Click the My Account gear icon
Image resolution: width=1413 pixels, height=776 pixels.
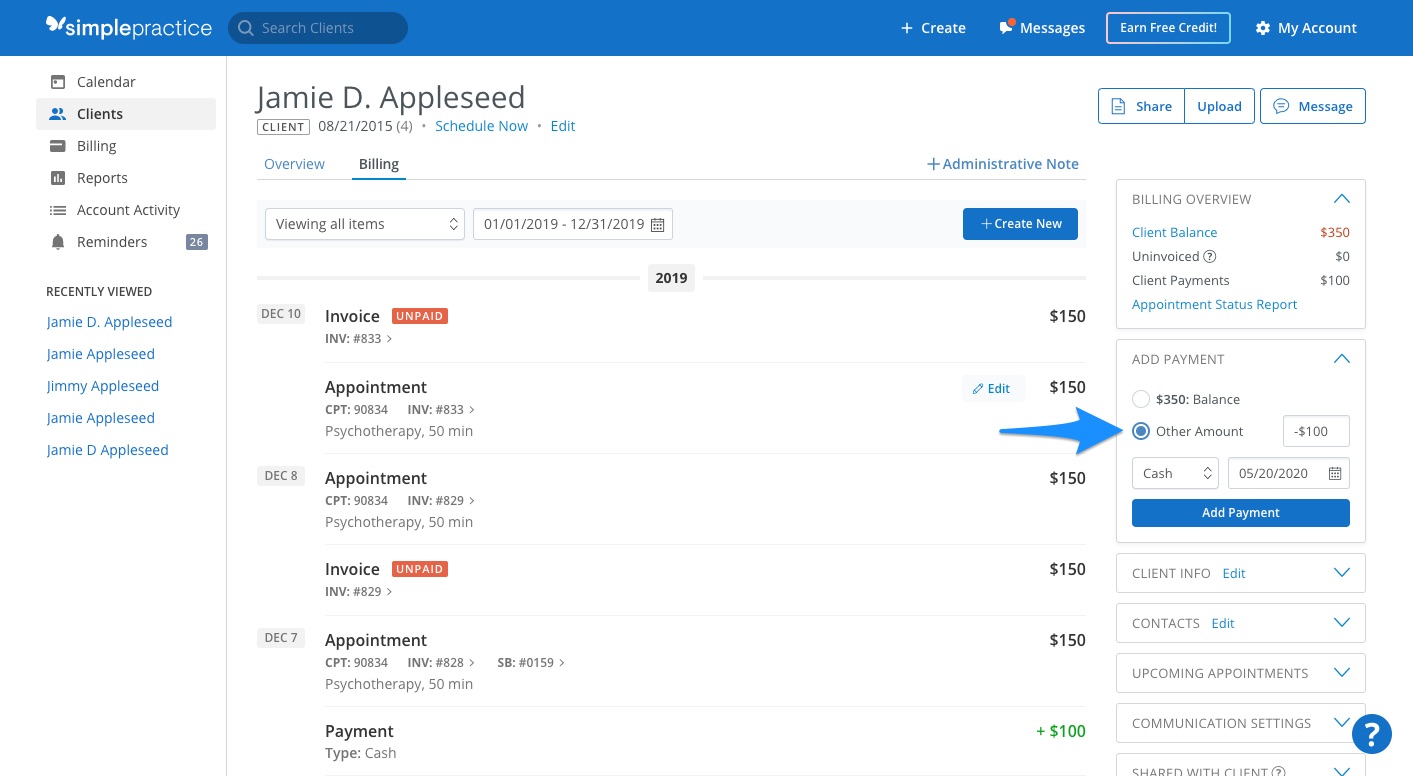tap(1262, 27)
